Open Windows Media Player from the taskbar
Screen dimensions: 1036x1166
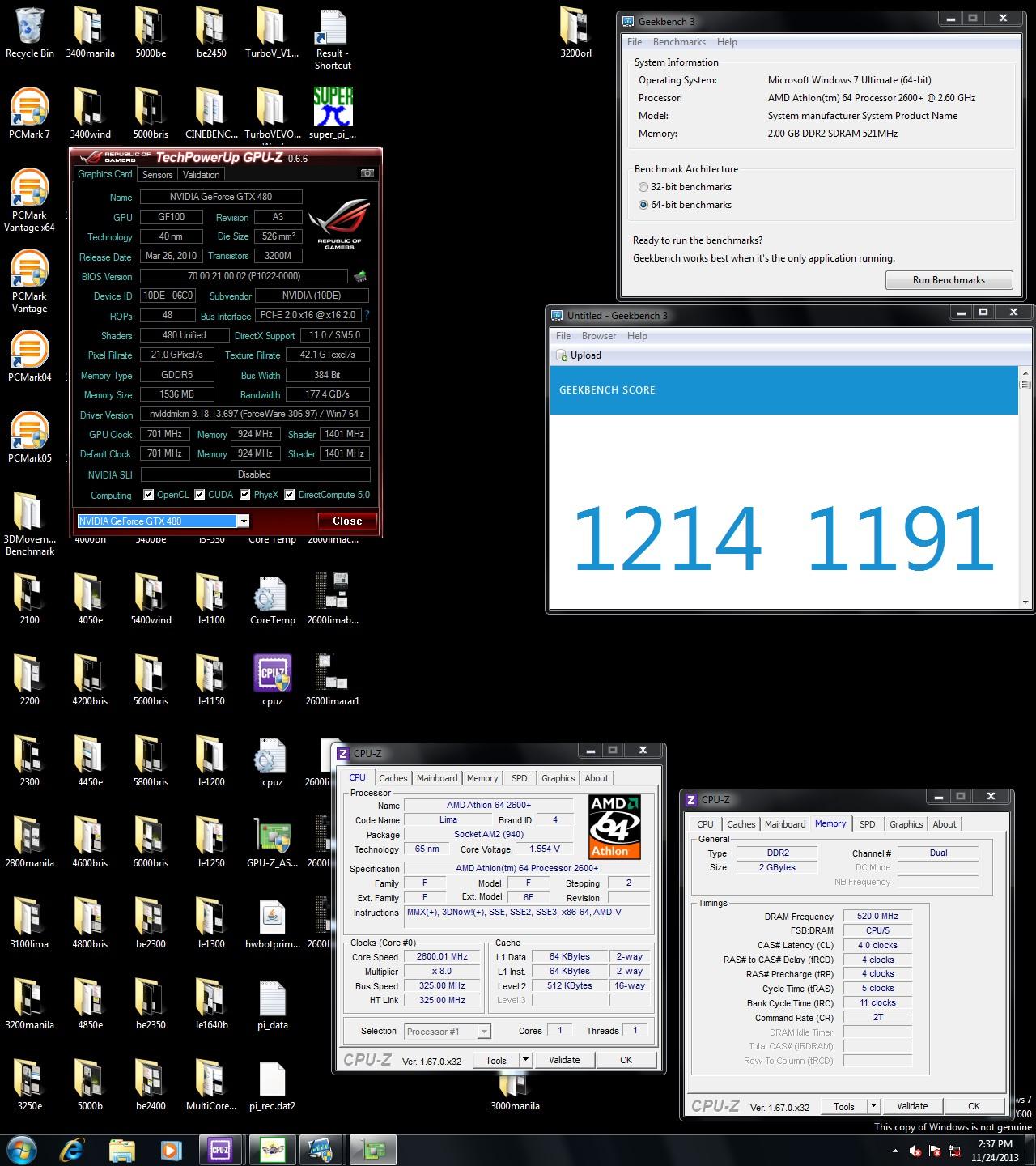(170, 1149)
